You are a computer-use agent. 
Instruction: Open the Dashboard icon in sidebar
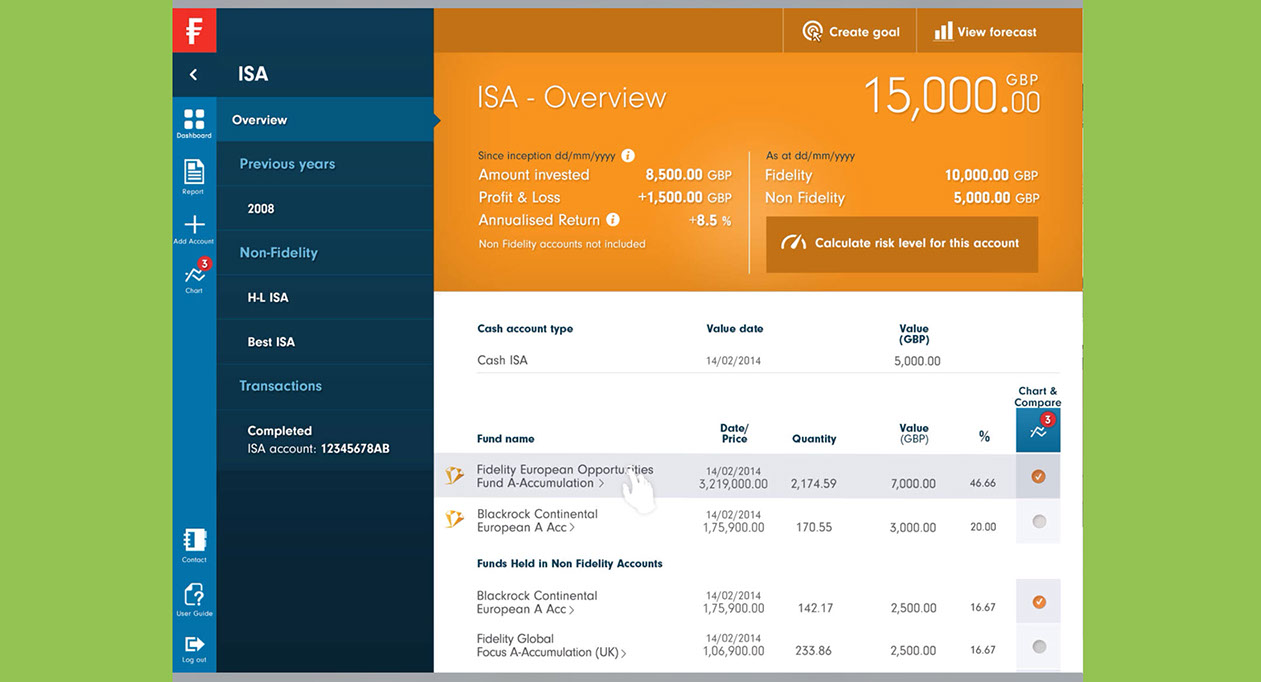point(194,122)
